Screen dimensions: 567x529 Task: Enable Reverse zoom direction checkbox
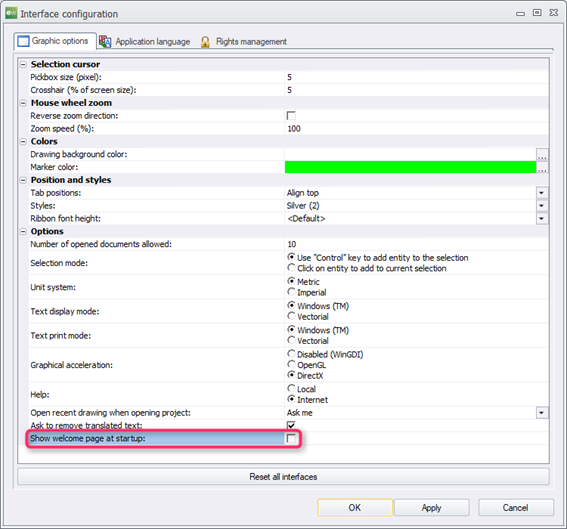pos(291,116)
